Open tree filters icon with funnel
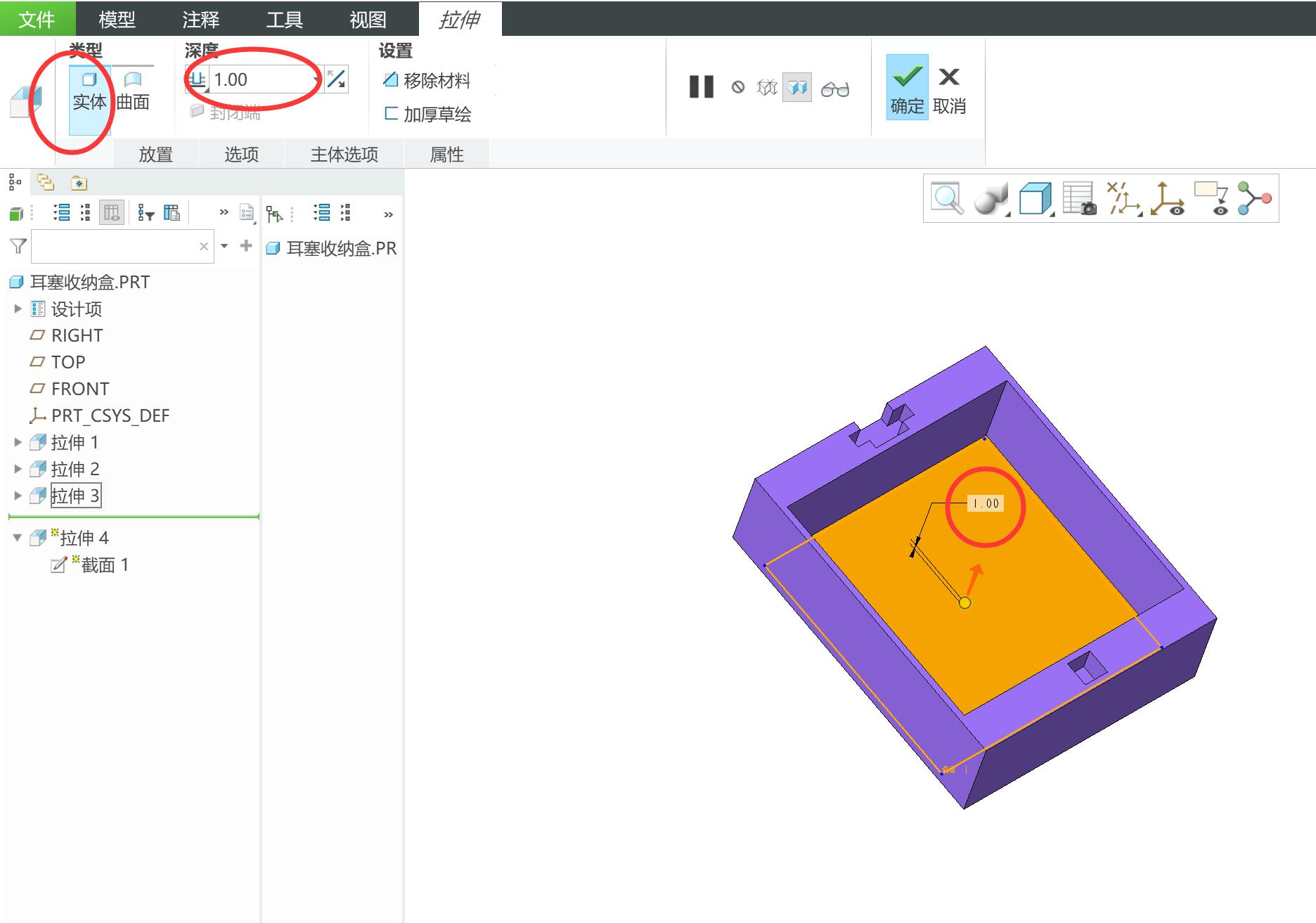 146,212
